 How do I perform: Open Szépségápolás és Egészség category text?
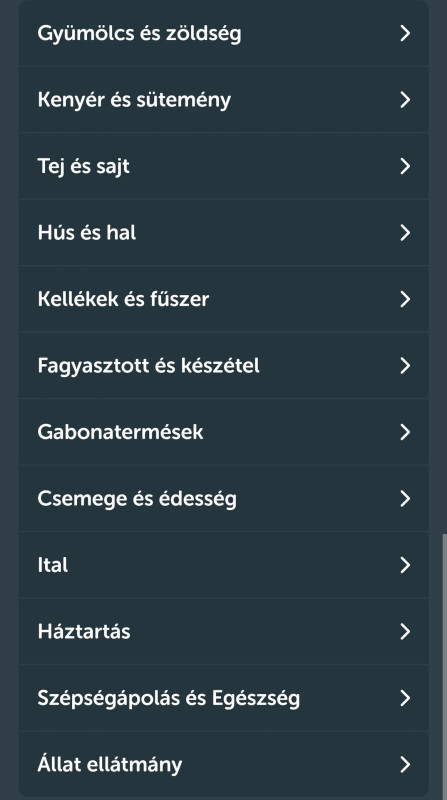click(168, 698)
